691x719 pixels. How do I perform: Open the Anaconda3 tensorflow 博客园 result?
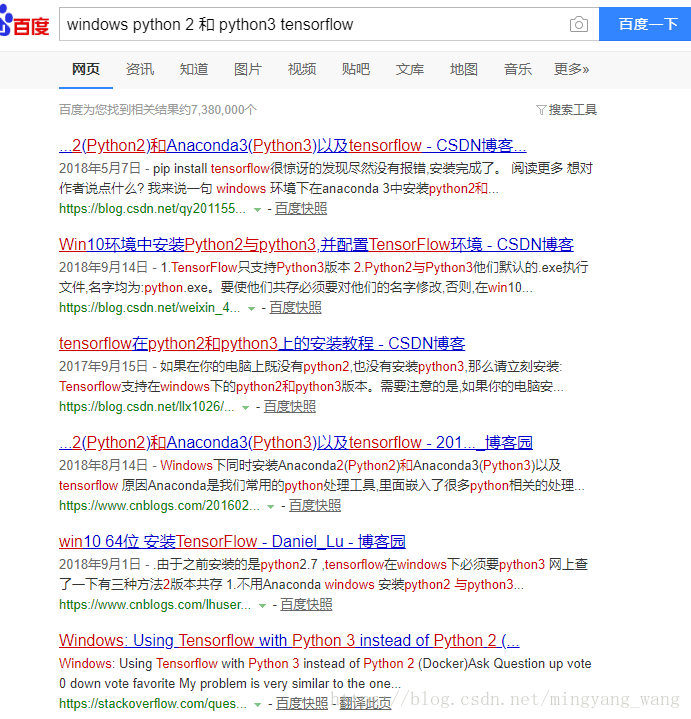pyautogui.click(x=296, y=442)
